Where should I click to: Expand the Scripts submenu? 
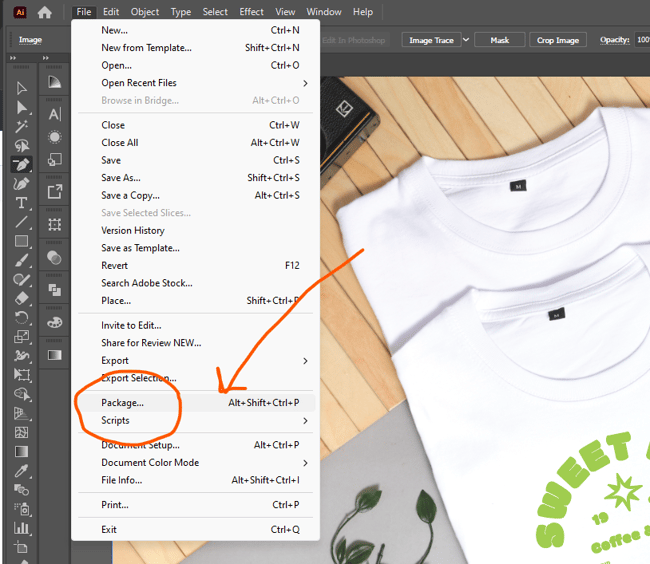[x=305, y=421]
